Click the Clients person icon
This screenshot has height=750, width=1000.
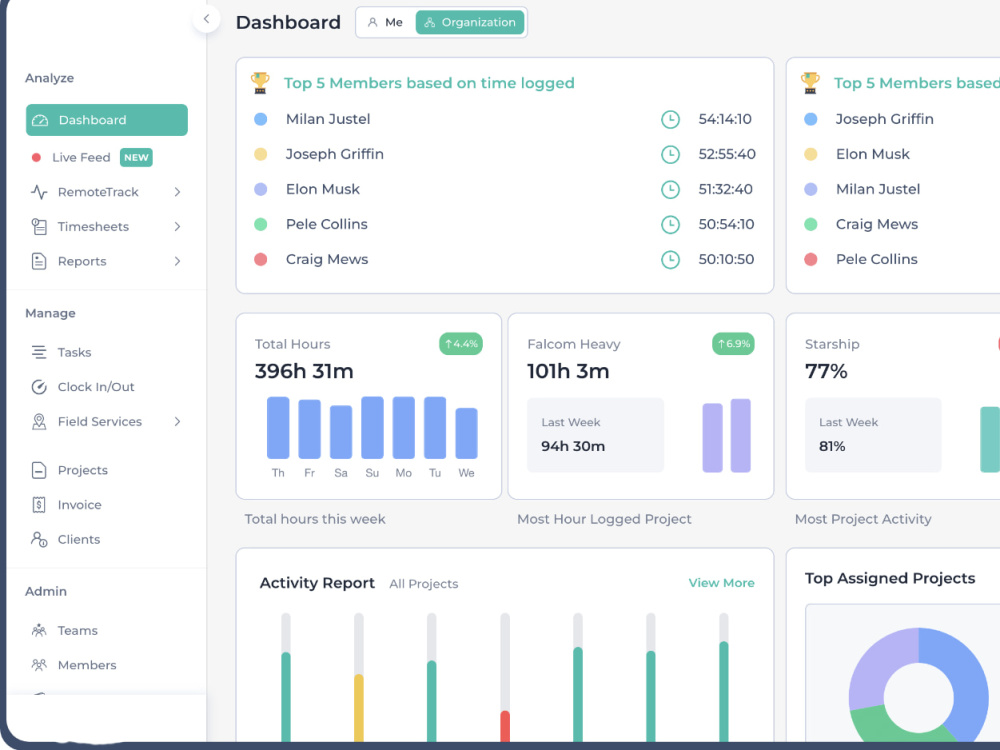coord(39,540)
